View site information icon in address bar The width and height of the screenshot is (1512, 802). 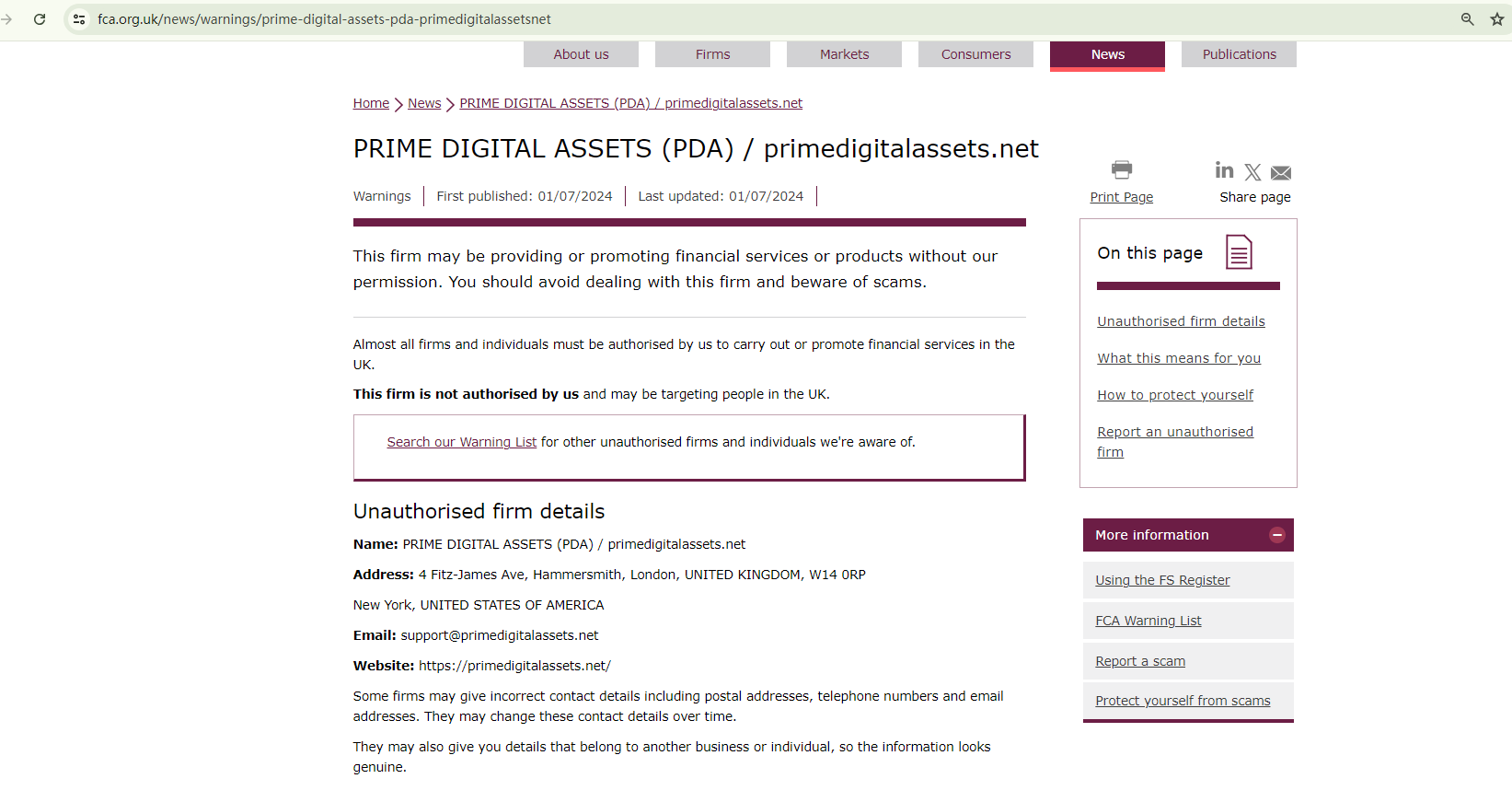point(79,19)
